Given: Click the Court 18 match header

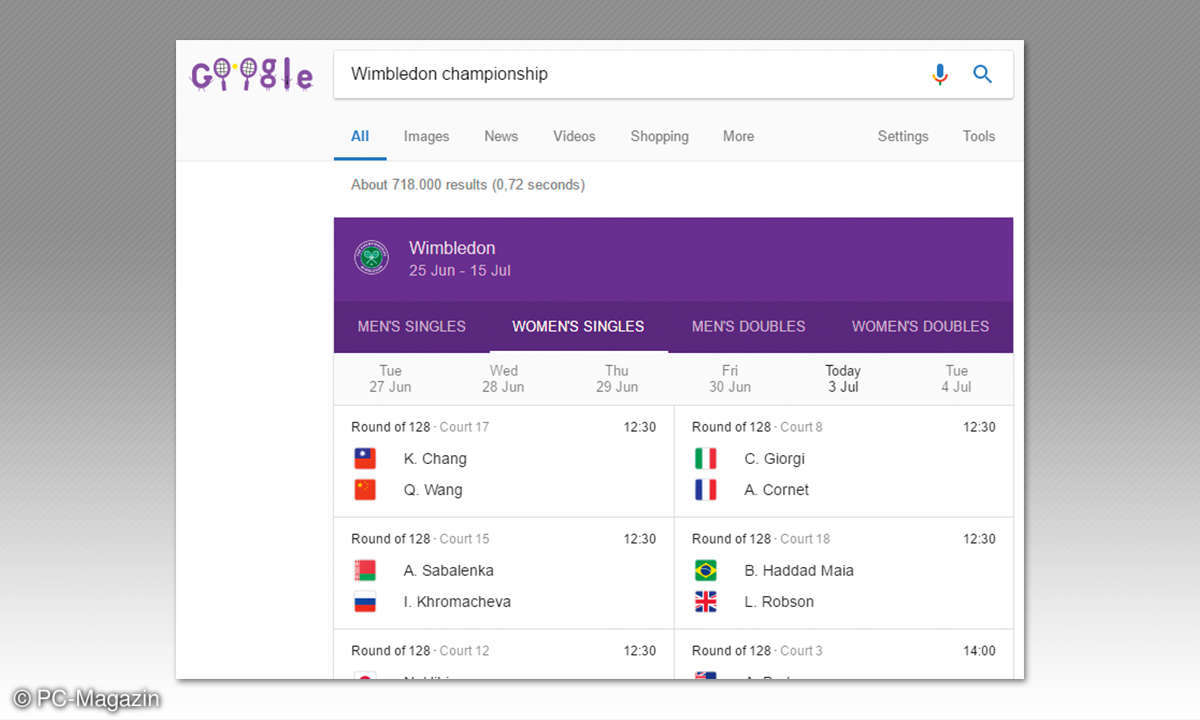Looking at the screenshot, I should [761, 539].
